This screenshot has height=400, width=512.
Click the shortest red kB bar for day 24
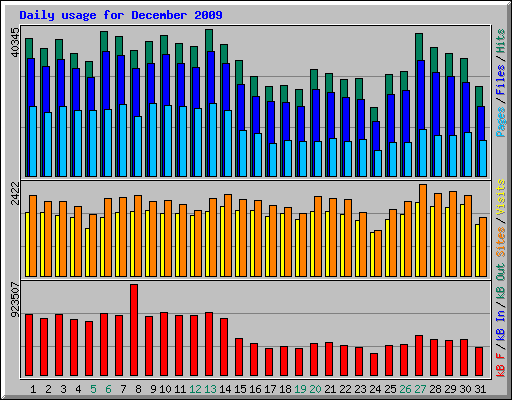tap(374, 364)
